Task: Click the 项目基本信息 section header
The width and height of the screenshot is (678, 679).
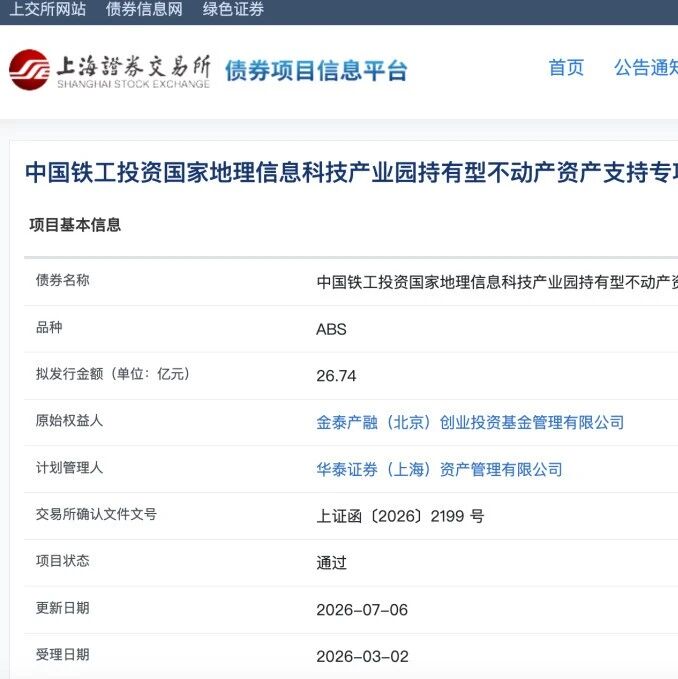Action: [x=75, y=225]
